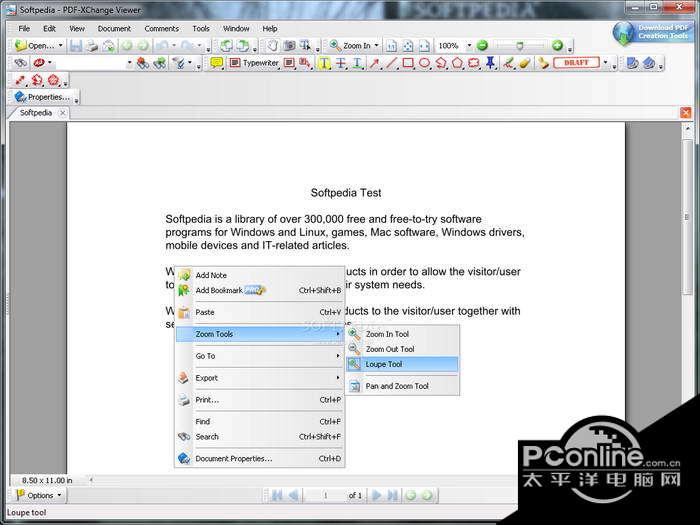Select the Line drawing tool
Screen dimensions: 700x525
coord(391,63)
